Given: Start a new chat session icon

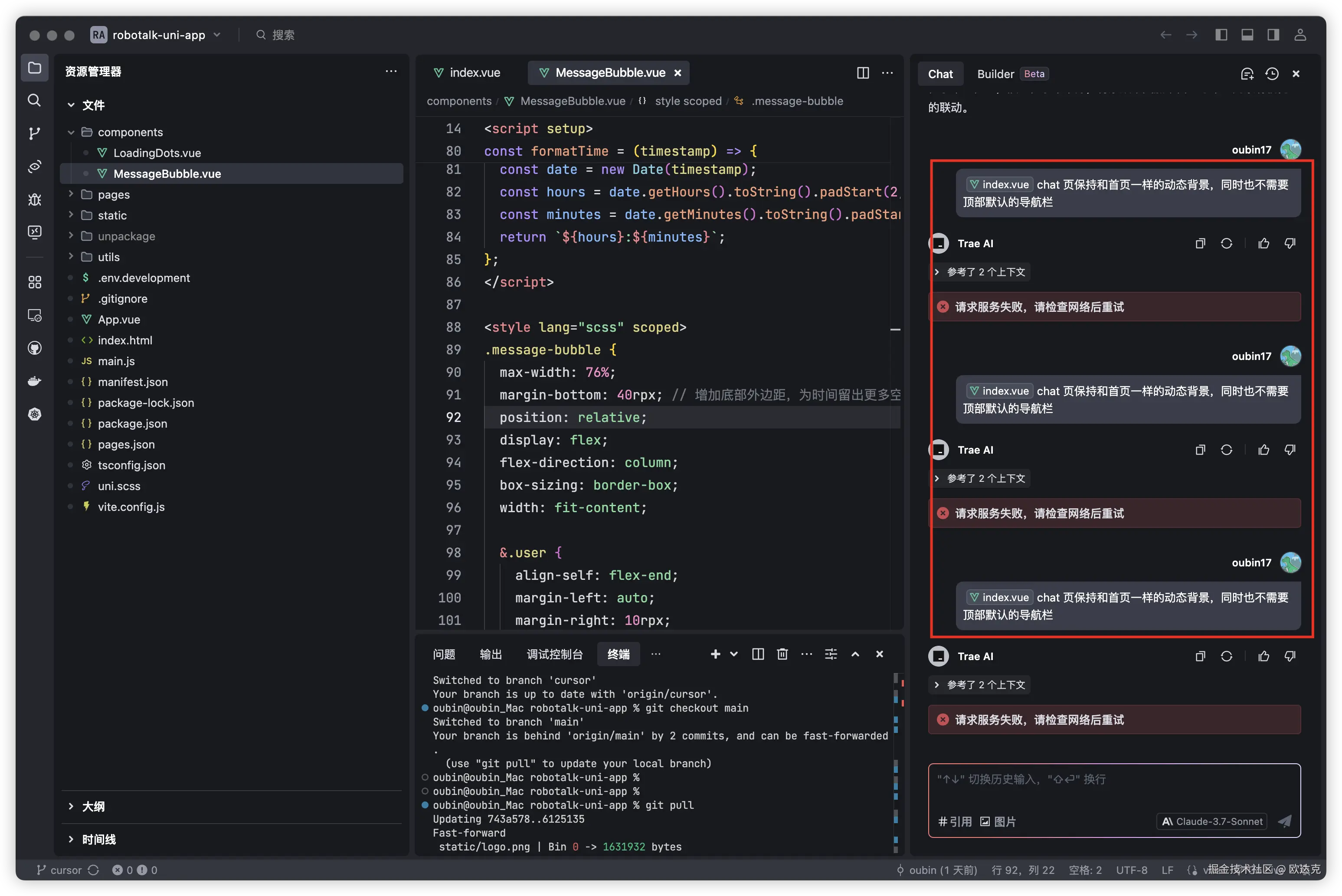Looking at the screenshot, I should pyautogui.click(x=1247, y=74).
